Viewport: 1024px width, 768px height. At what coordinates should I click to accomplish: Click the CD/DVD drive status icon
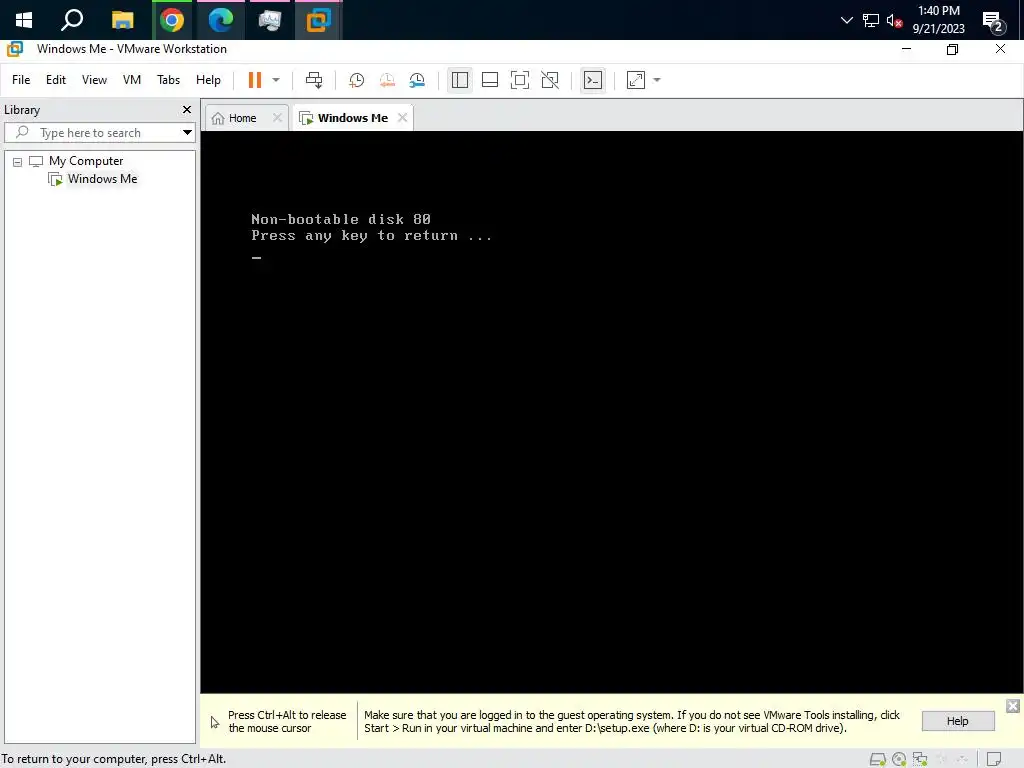pos(899,759)
